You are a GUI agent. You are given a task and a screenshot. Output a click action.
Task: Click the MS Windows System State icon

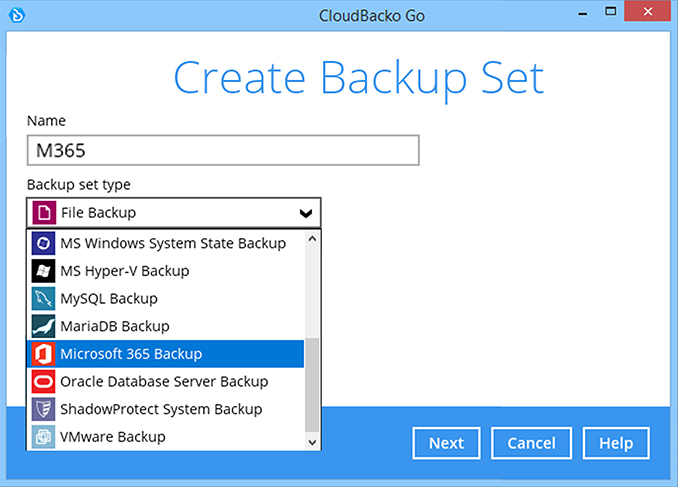tap(43, 244)
